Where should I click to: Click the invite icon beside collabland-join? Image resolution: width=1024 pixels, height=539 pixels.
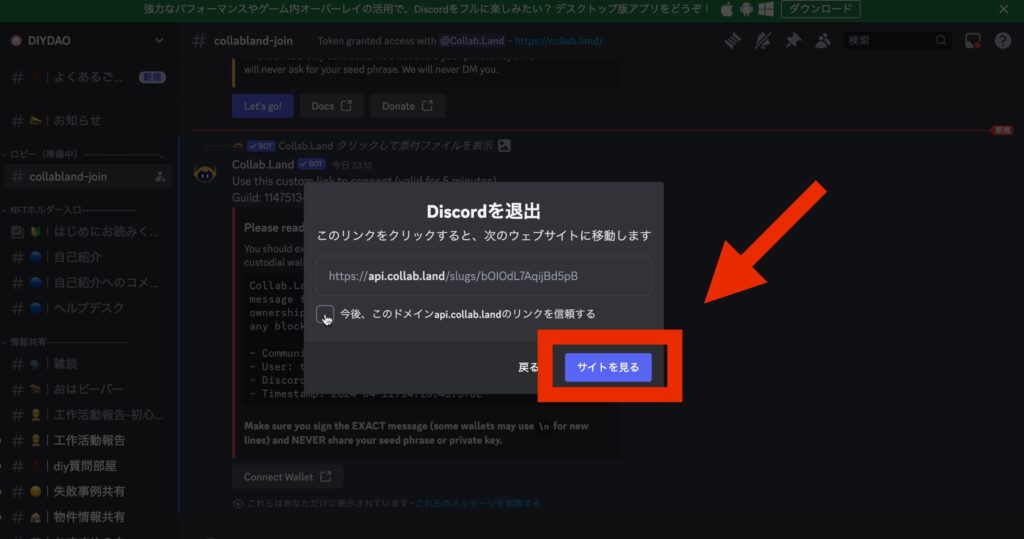coord(160,176)
